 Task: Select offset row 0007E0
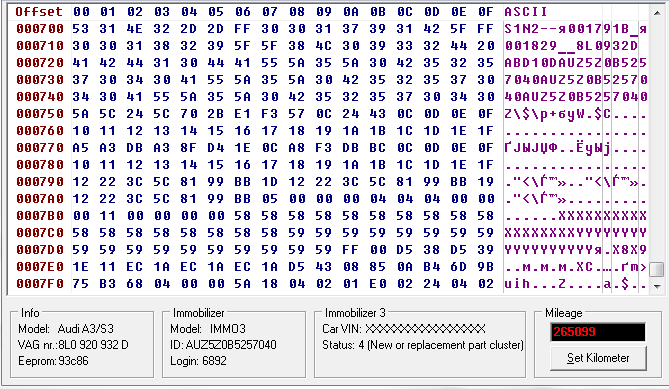pos(40,267)
